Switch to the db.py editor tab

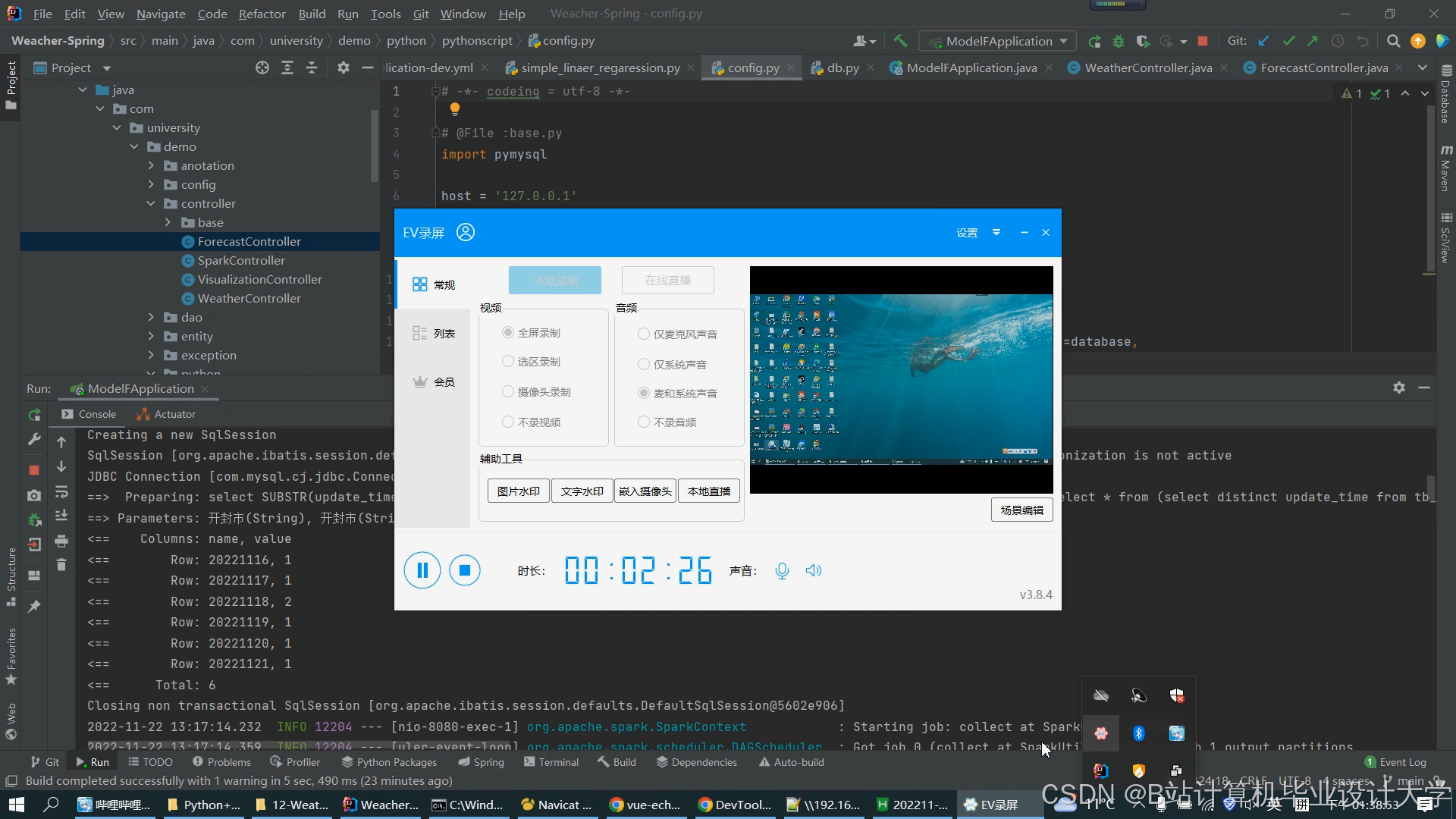(842, 67)
